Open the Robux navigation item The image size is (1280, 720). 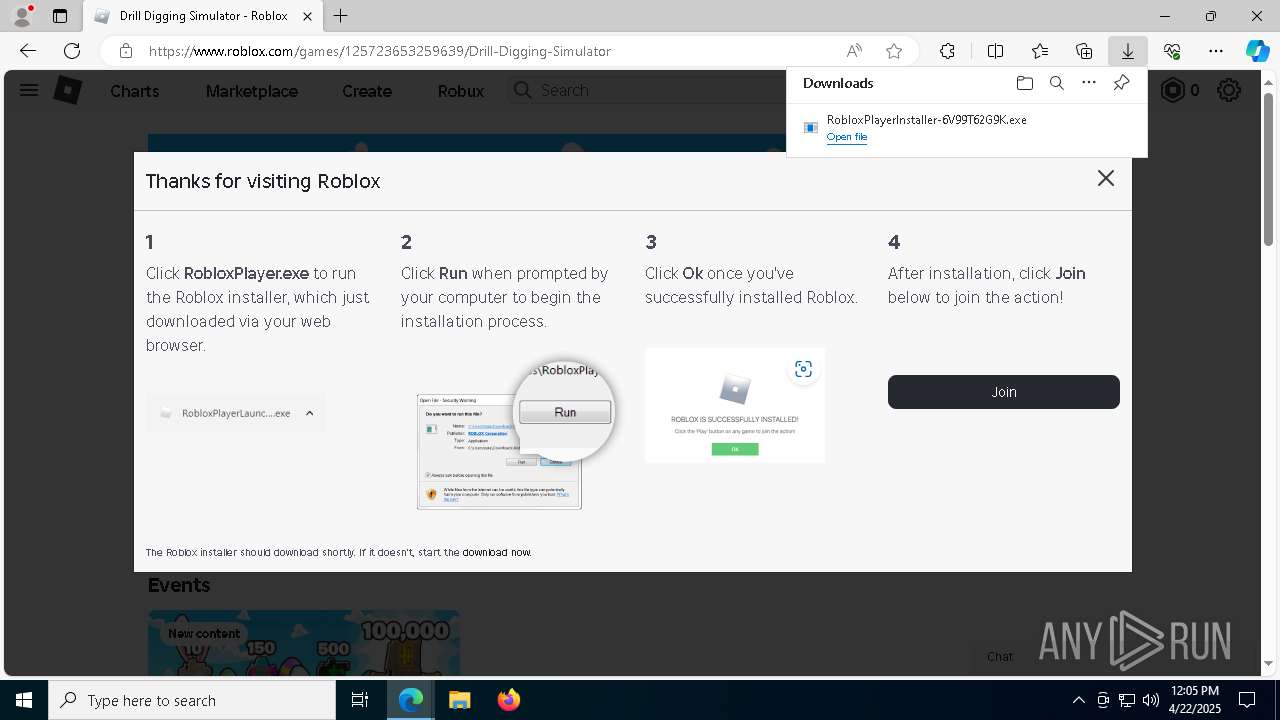[461, 91]
